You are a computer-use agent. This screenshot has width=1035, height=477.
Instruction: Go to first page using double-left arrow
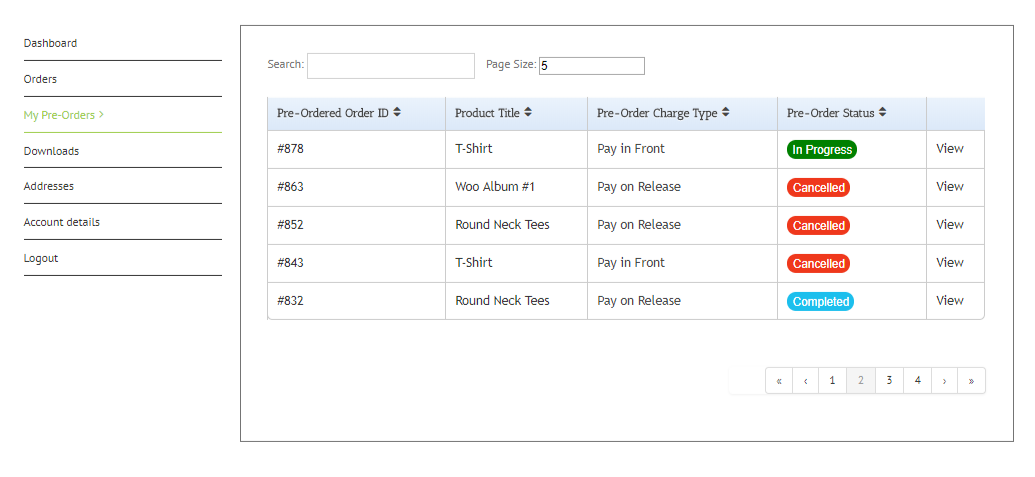pos(779,381)
